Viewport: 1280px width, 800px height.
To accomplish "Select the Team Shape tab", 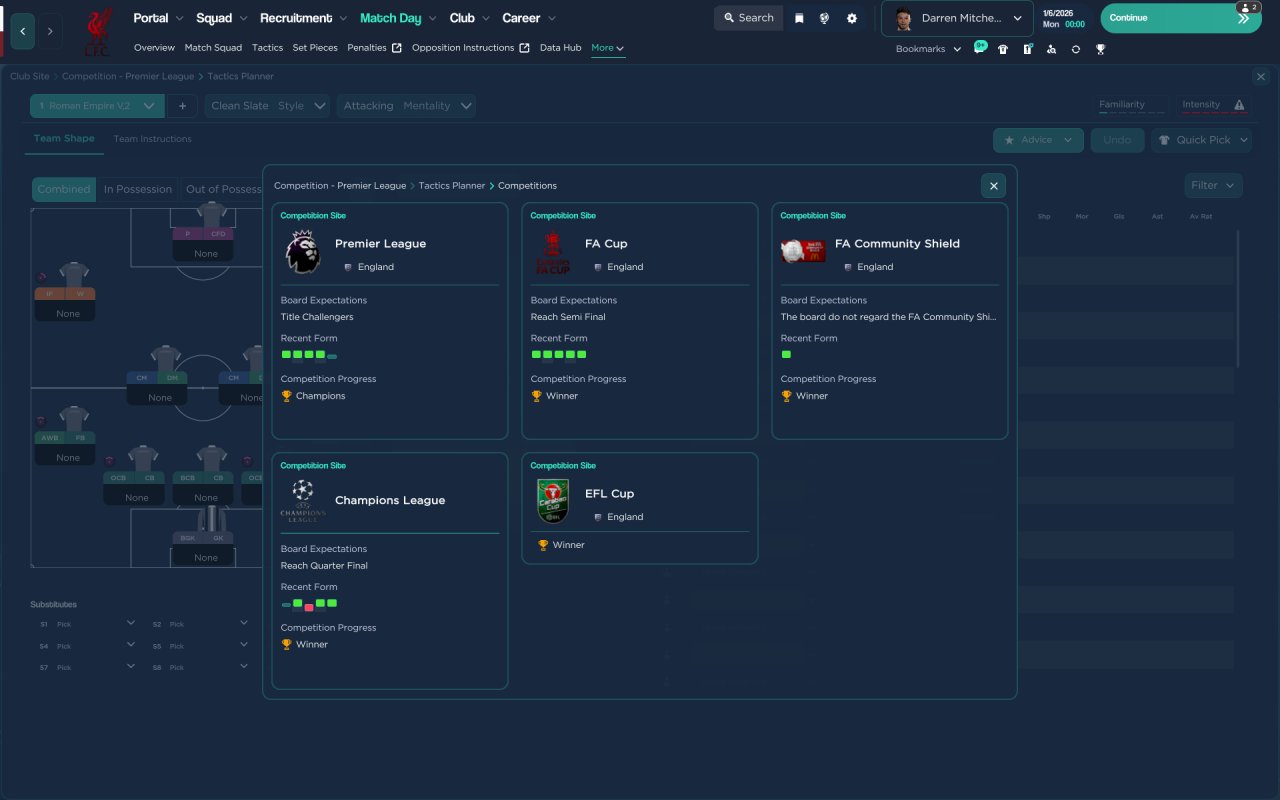I will (64, 139).
